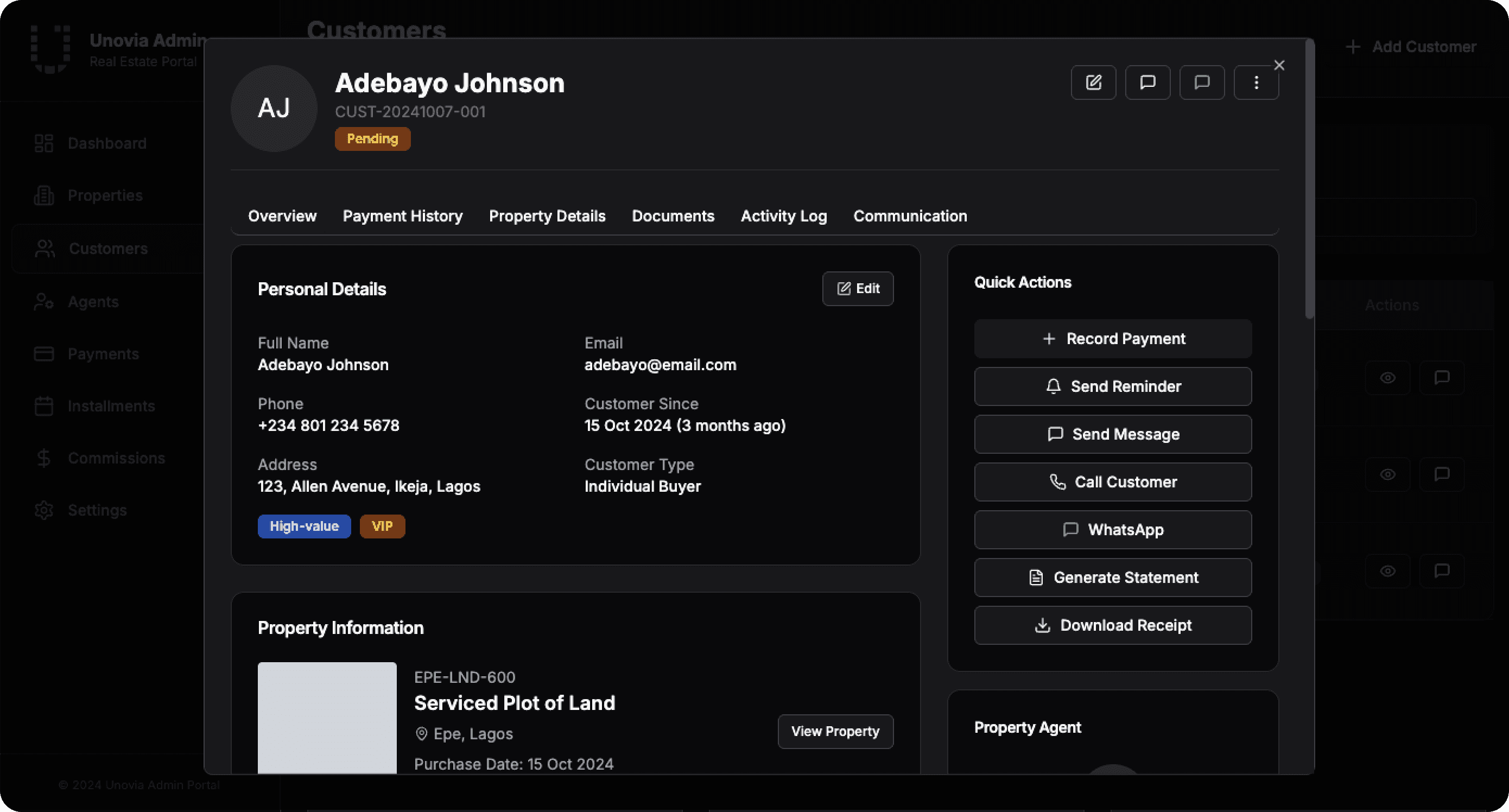Switch to the Payment History tab

402,216
